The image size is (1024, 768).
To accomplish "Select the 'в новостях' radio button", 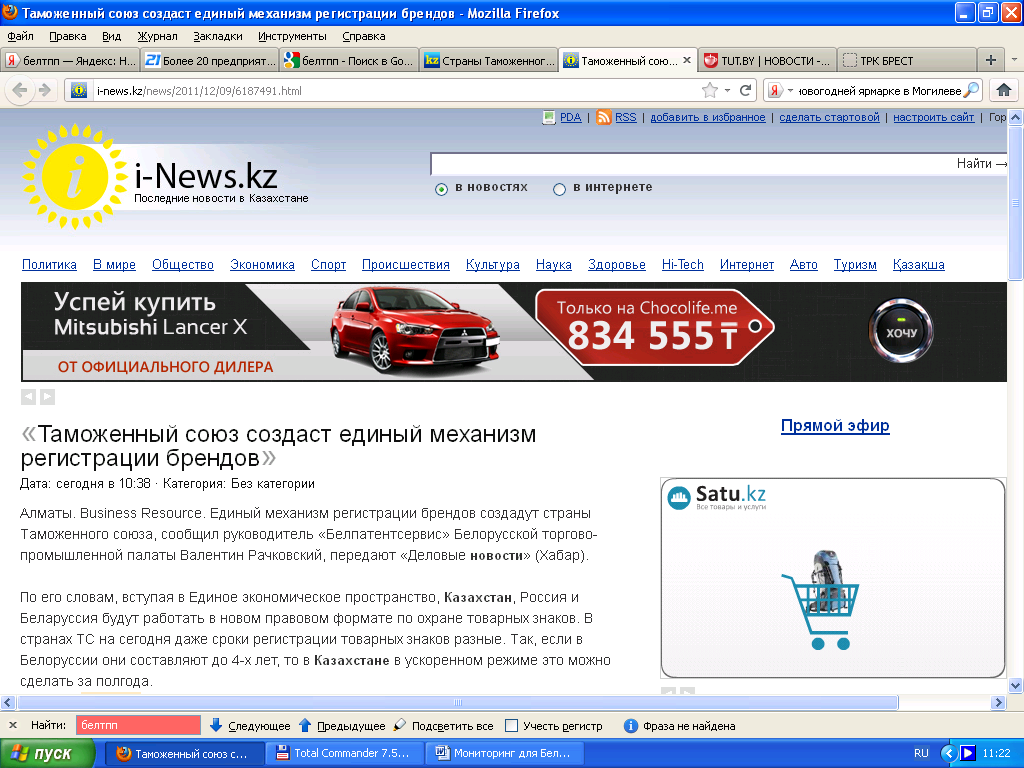I will [x=441, y=189].
